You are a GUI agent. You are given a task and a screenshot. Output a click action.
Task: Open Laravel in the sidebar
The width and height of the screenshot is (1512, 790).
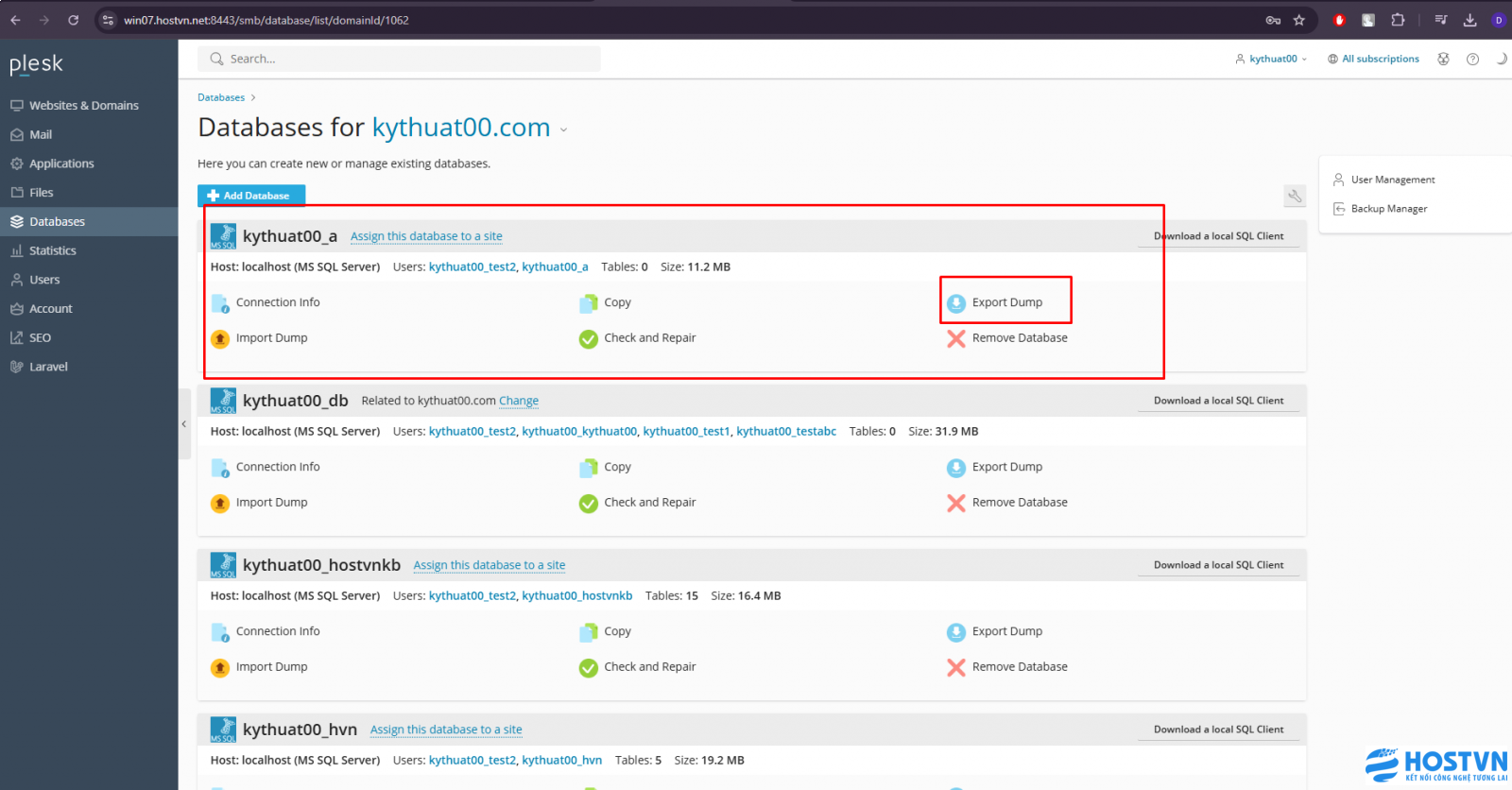(89, 367)
